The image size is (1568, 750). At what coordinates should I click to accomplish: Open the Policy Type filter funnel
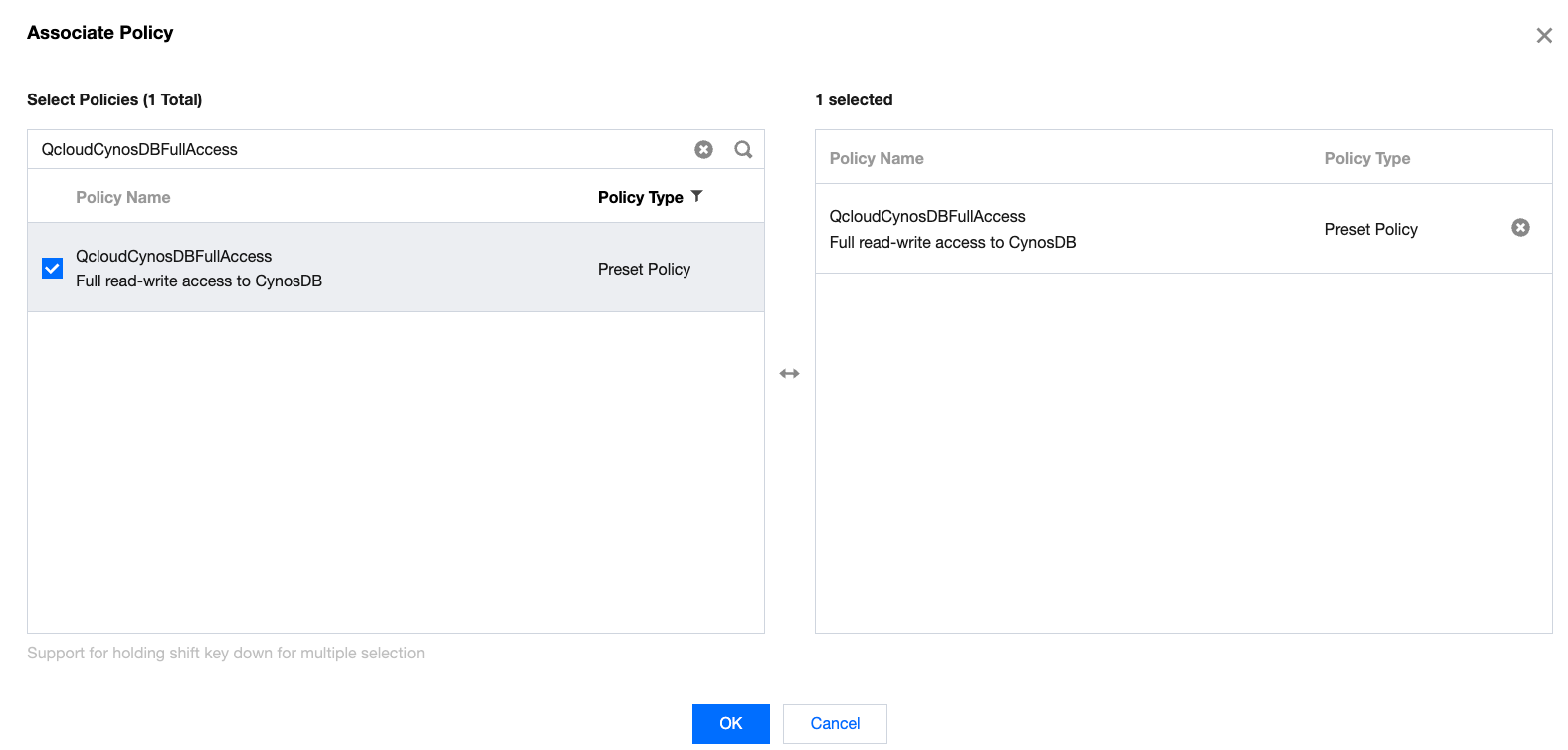click(696, 196)
